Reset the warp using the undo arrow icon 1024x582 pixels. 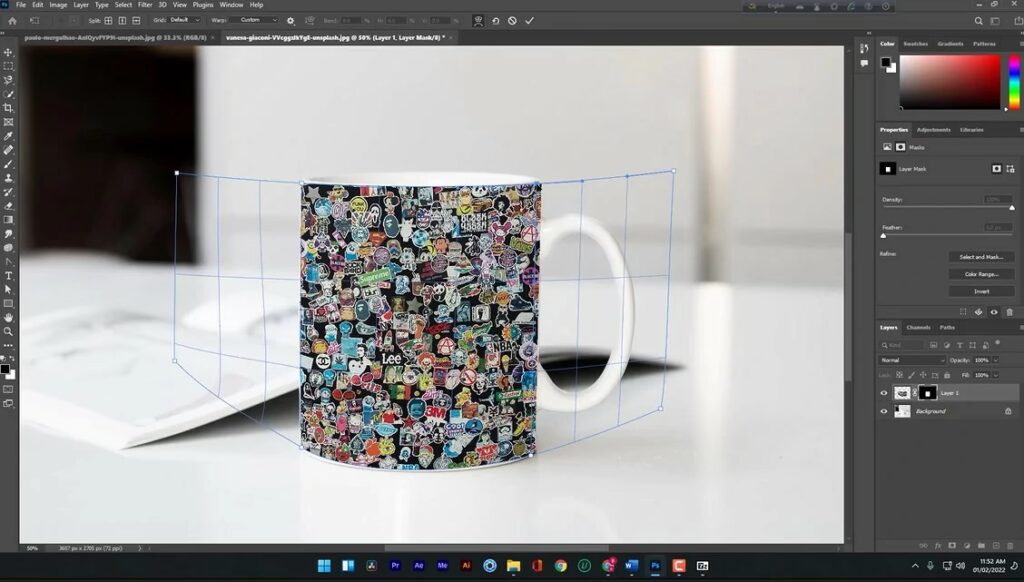pyautogui.click(x=495, y=20)
